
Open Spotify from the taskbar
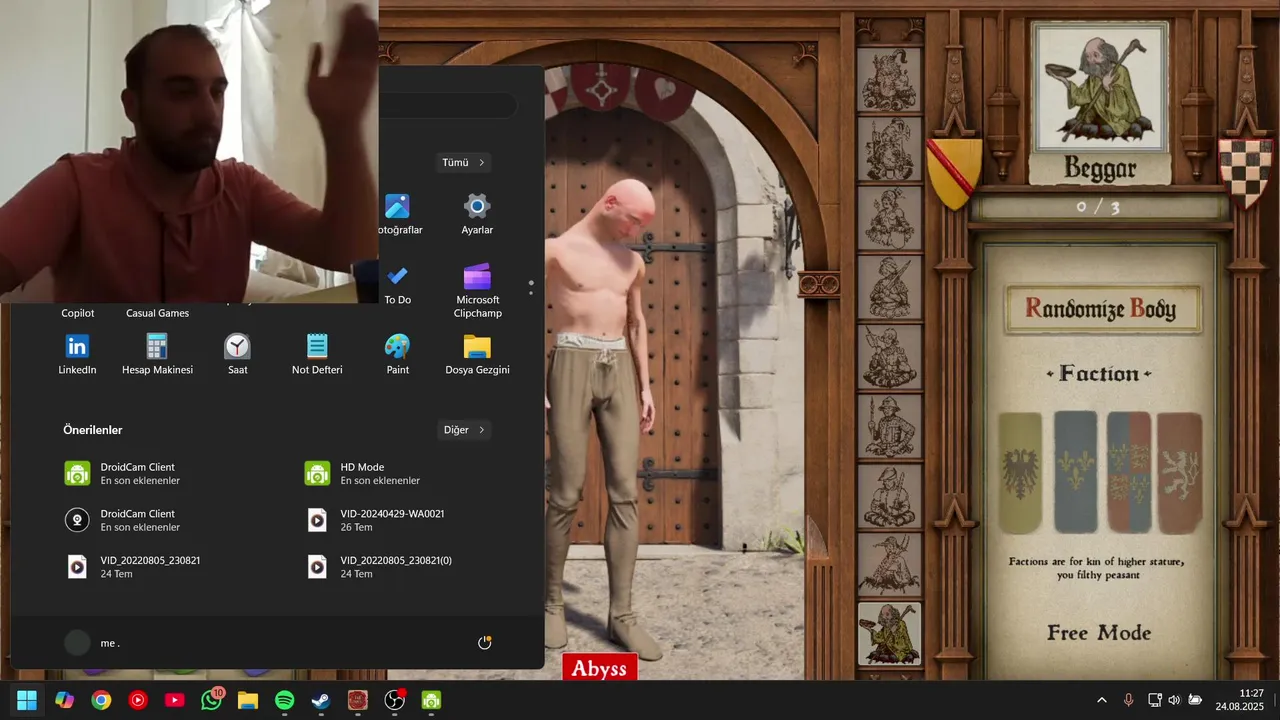click(284, 700)
